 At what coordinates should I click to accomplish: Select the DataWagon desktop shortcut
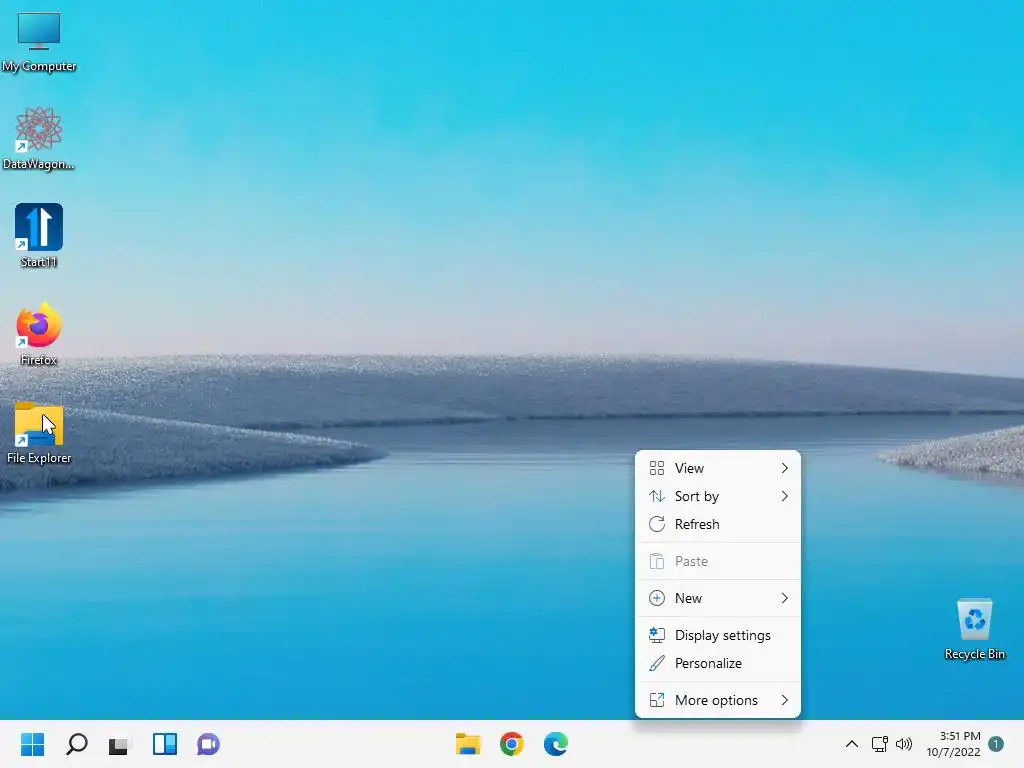pos(39,138)
